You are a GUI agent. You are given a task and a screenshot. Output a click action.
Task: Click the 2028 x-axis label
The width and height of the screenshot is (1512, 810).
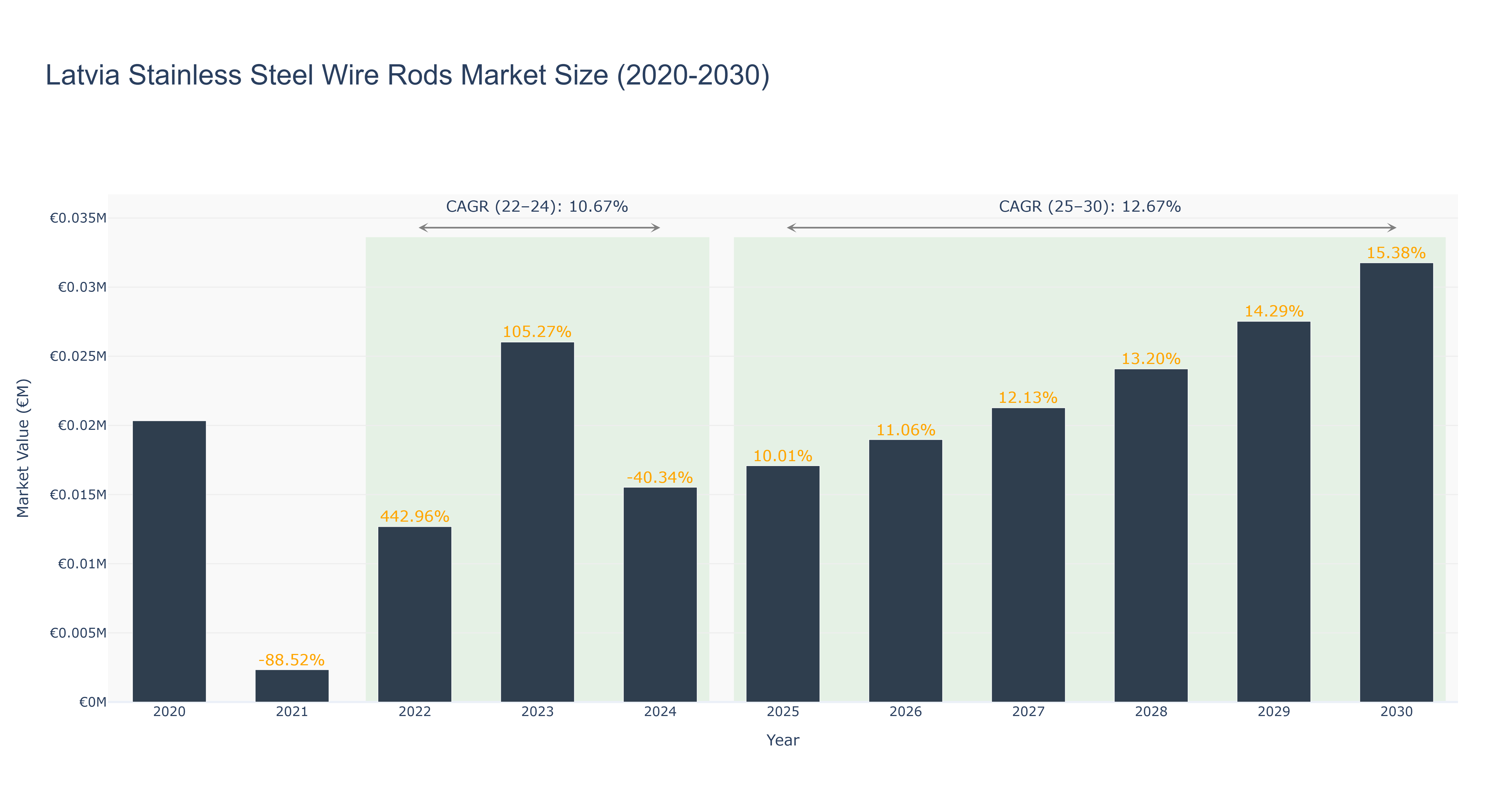pos(1150,712)
